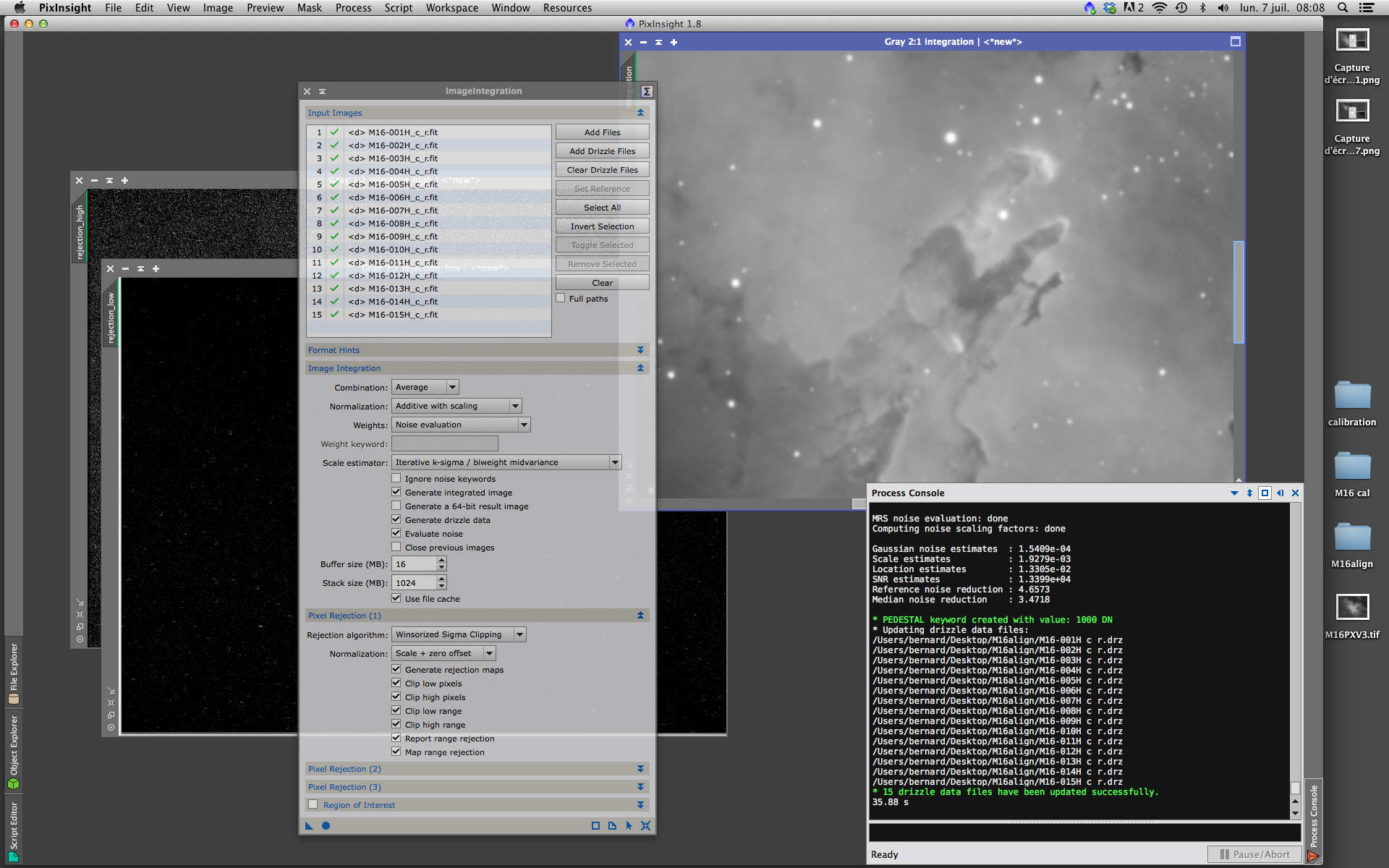Viewport: 1389px width, 868px height.
Task: Increase Buffer size spinner value
Action: 442,561
